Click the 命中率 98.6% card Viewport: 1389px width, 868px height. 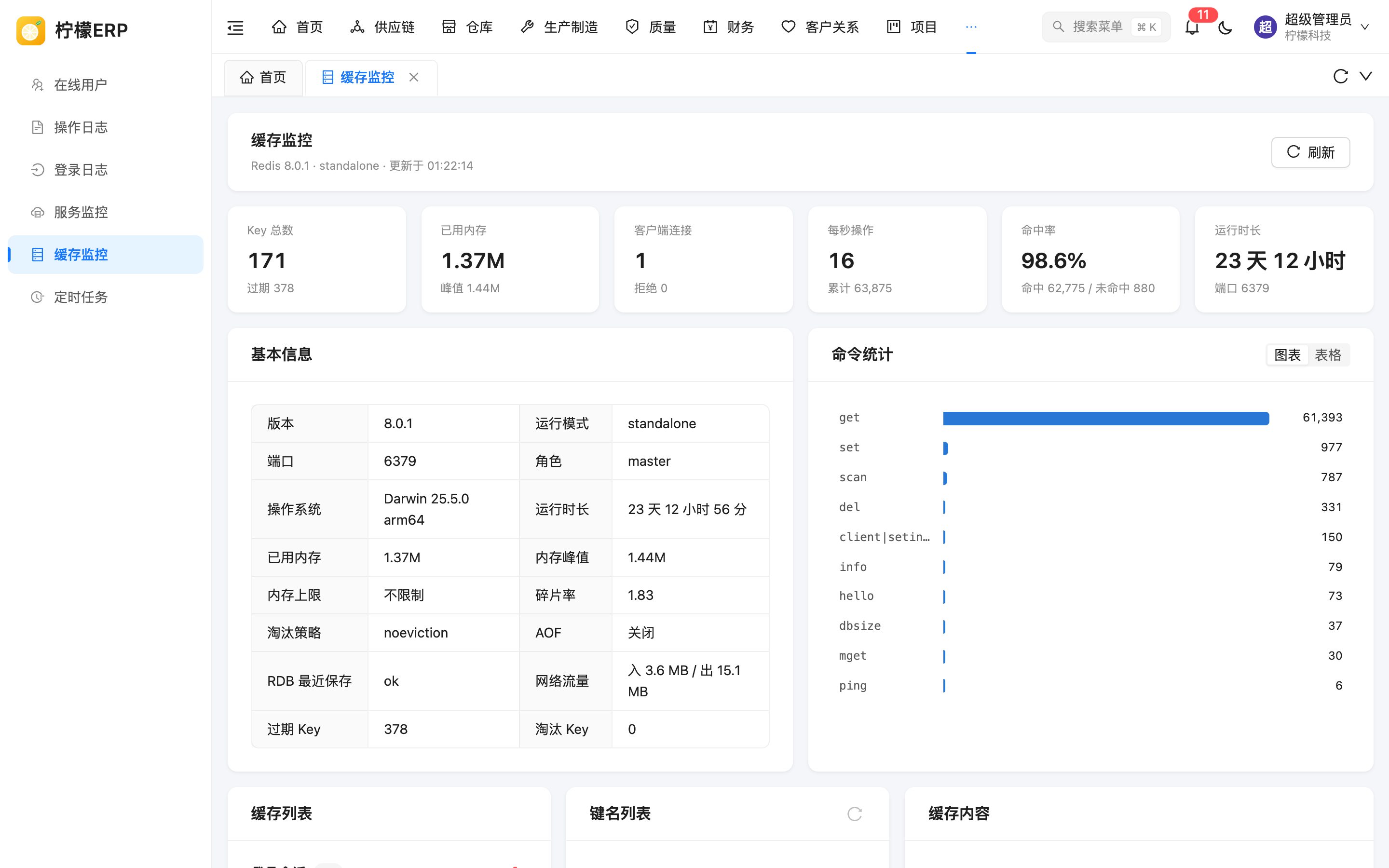[x=1090, y=259]
